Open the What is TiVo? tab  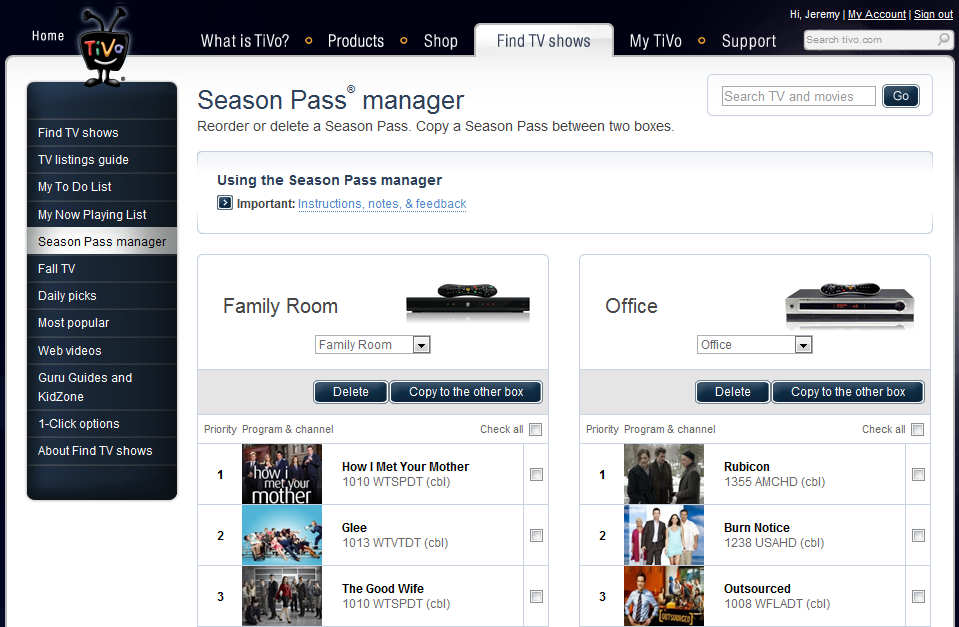245,41
